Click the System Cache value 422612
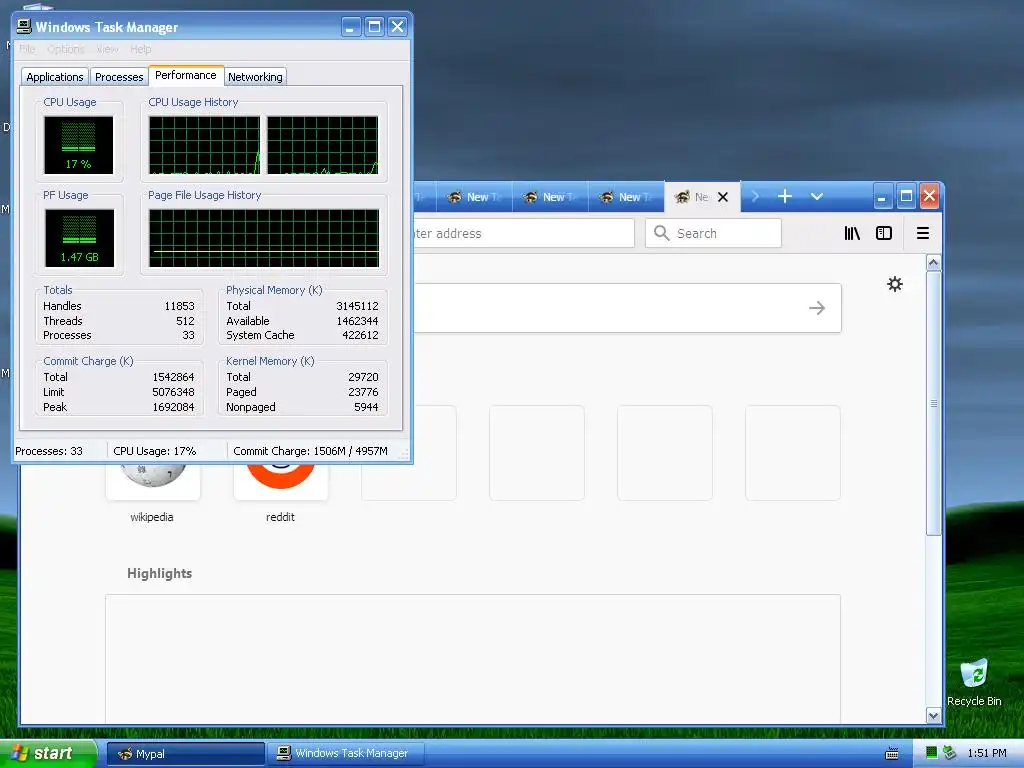 point(360,336)
